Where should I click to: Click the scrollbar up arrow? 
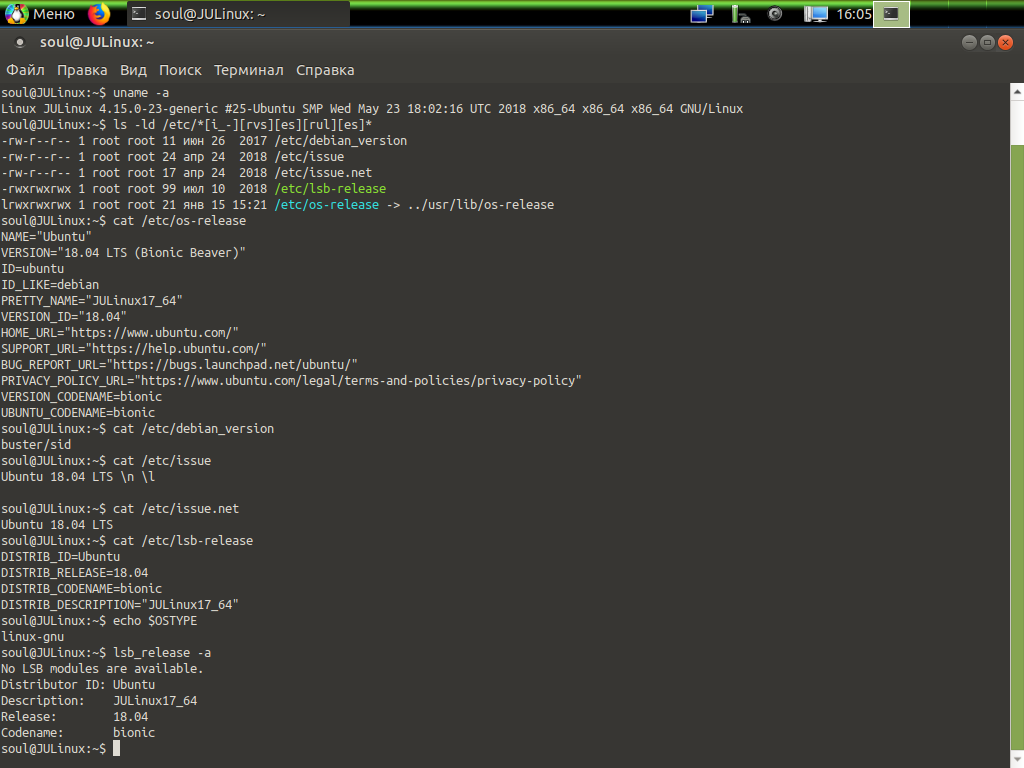tap(1017, 91)
